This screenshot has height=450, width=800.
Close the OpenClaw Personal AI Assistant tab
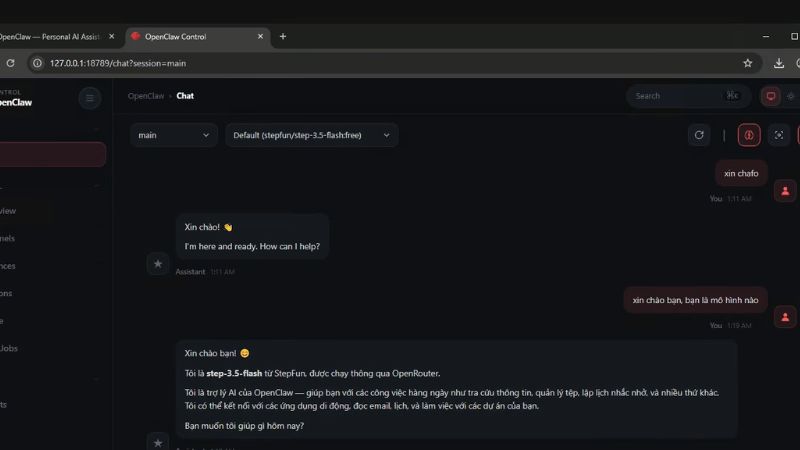[x=112, y=37]
